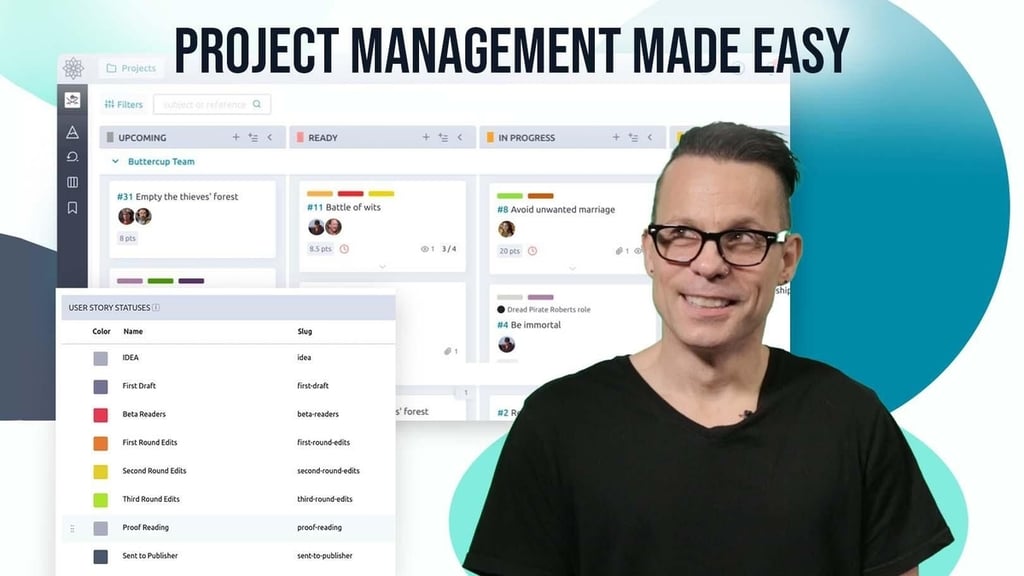Open story #8 Avoid unwanted marriage
The width and height of the screenshot is (1024, 576).
tap(556, 210)
